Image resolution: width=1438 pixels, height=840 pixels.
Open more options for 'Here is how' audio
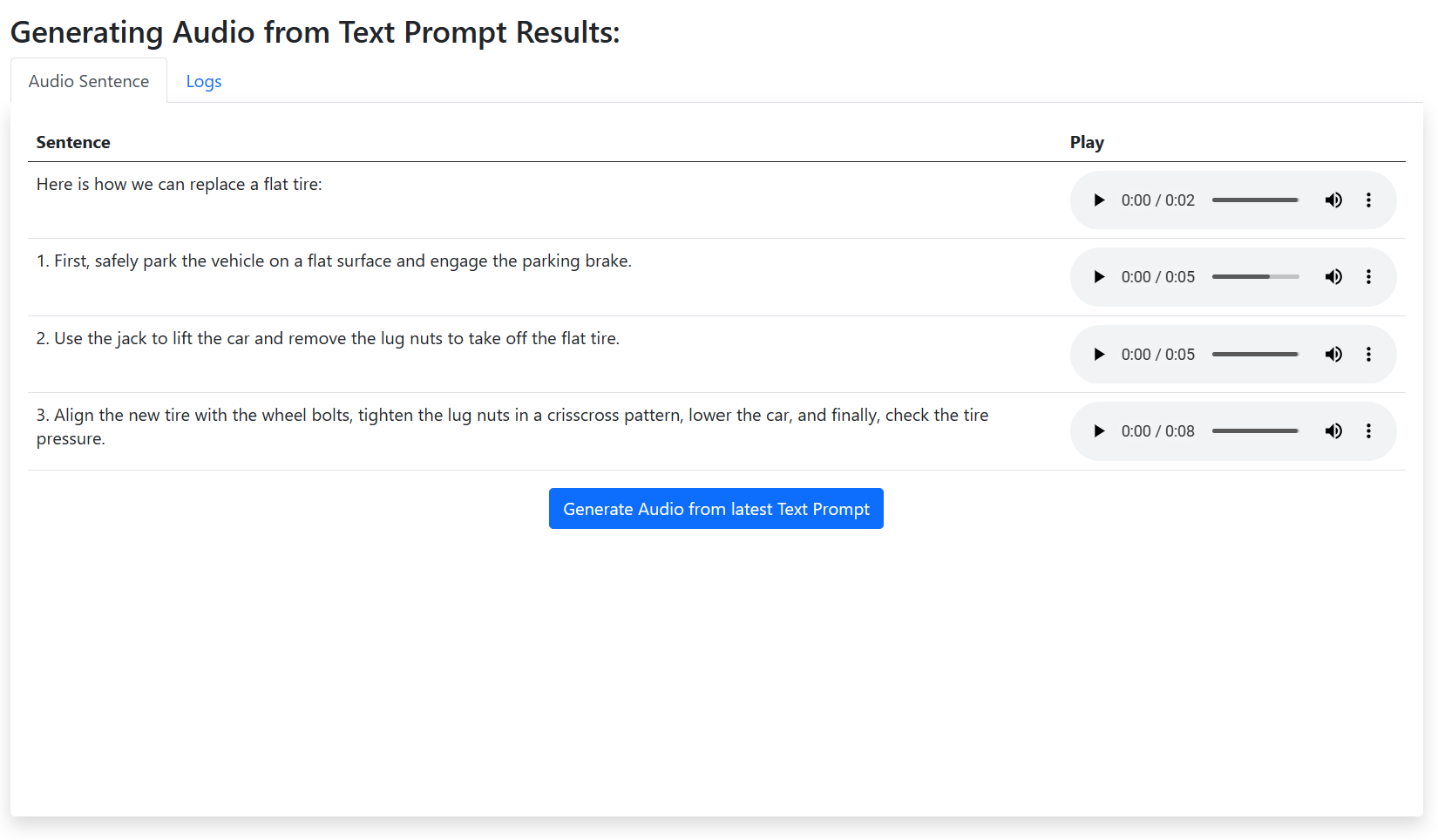tap(1368, 200)
